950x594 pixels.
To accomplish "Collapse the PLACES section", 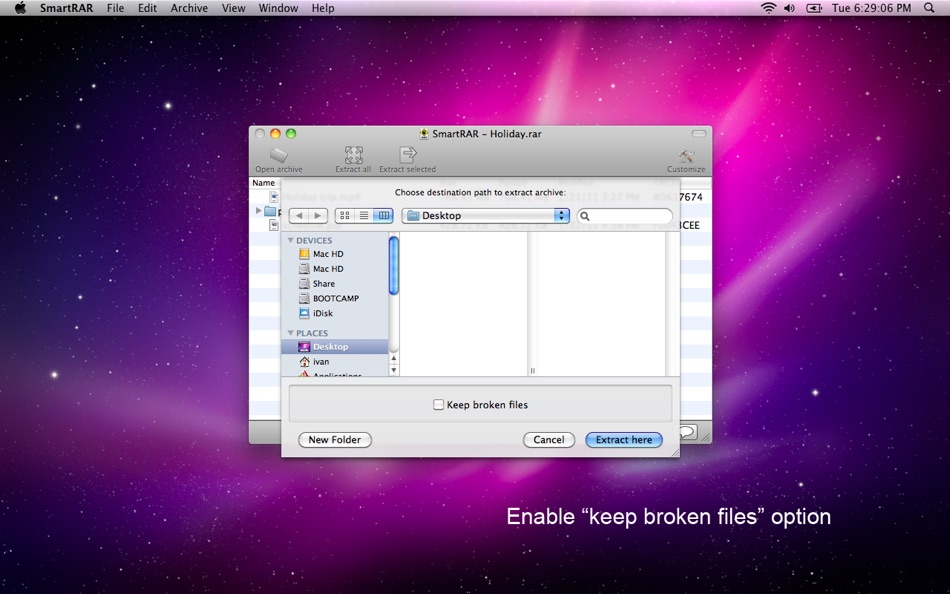I will pos(290,333).
